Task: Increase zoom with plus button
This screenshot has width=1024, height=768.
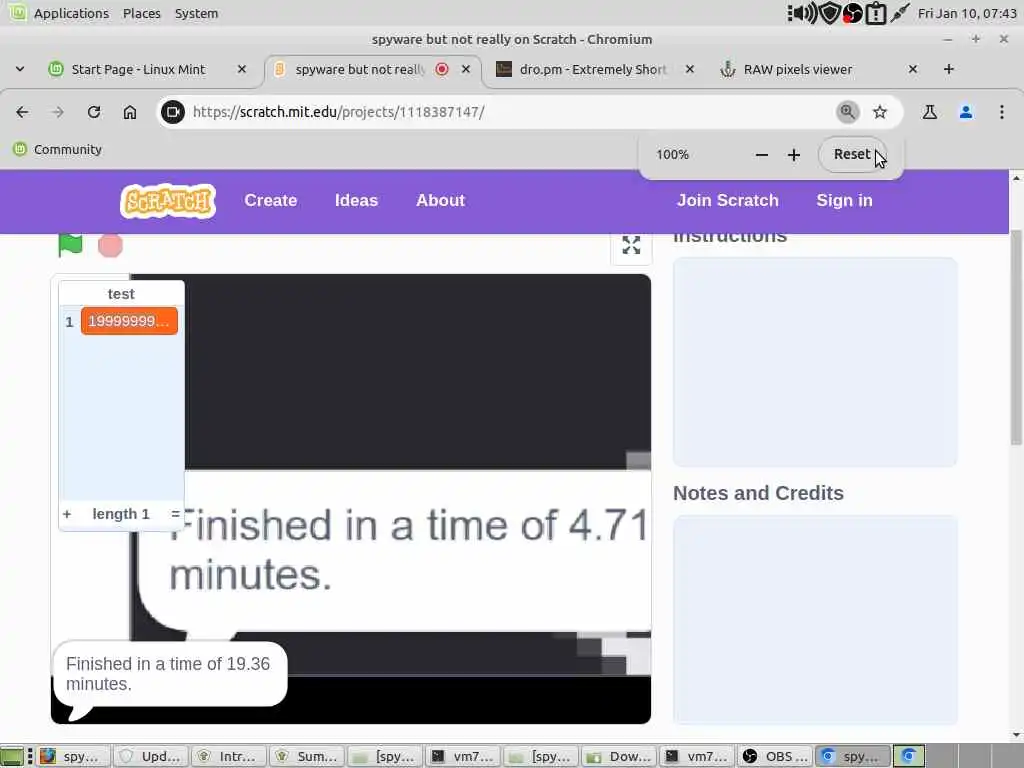Action: coord(793,155)
